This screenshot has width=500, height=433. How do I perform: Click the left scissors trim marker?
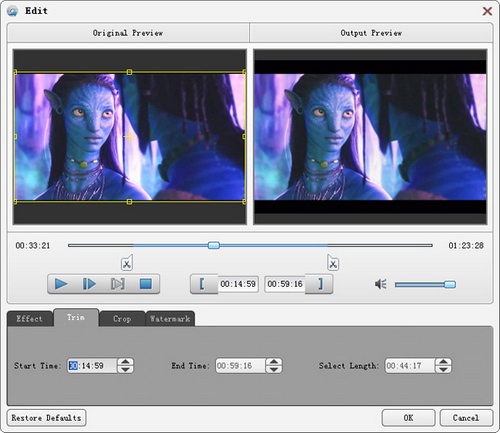pos(127,263)
